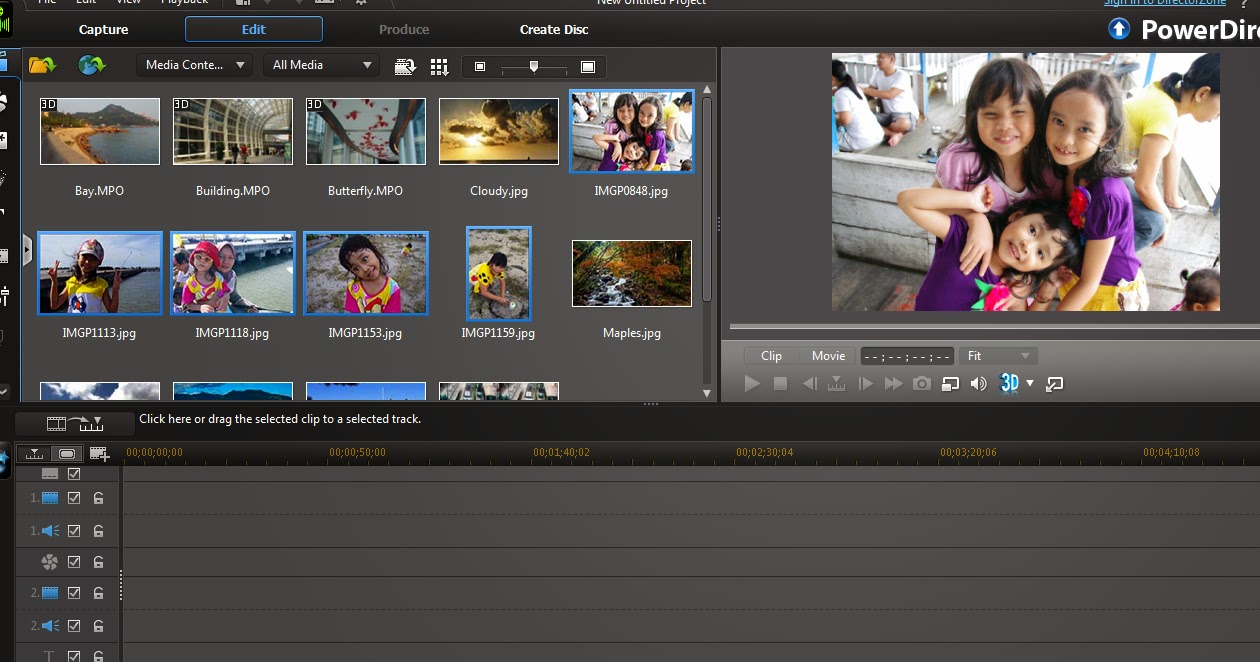Click the Stop button in preview
This screenshot has width=1260, height=662.
781,383
